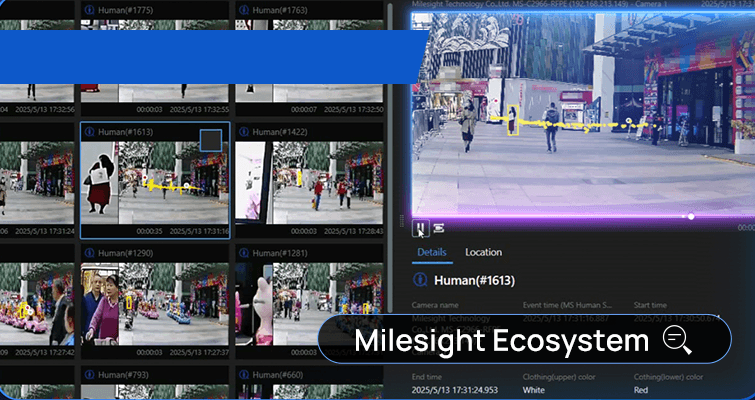The width and height of the screenshot is (755, 400).
Task: Click the Clothing(upper) color label
Action: (559, 377)
